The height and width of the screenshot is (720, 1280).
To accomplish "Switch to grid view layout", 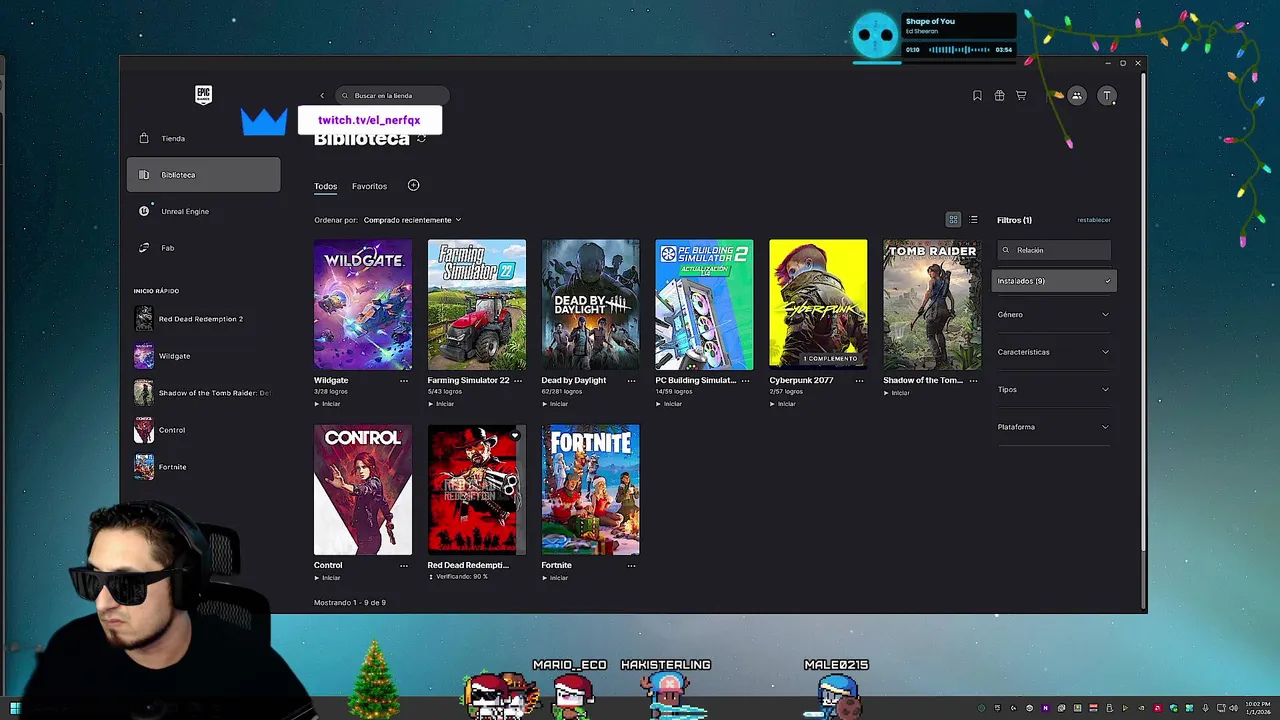I will [x=953, y=220].
